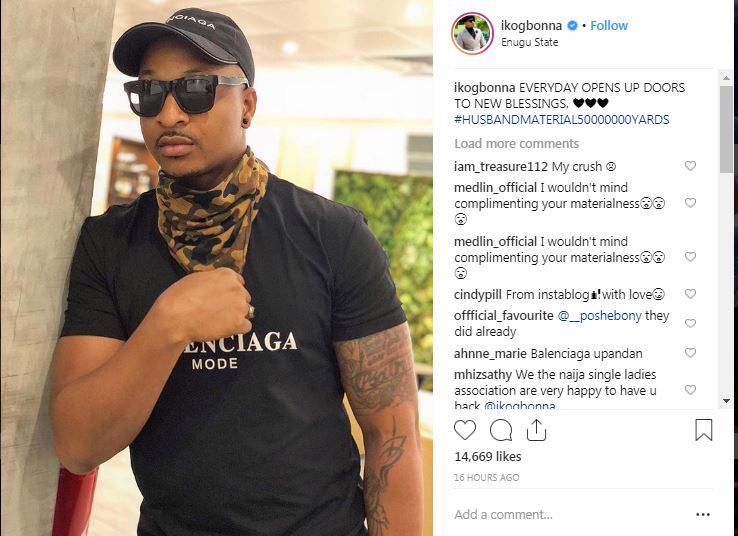The height and width of the screenshot is (536, 738).
Task: Follow the ikogbonna account
Action: [609, 25]
